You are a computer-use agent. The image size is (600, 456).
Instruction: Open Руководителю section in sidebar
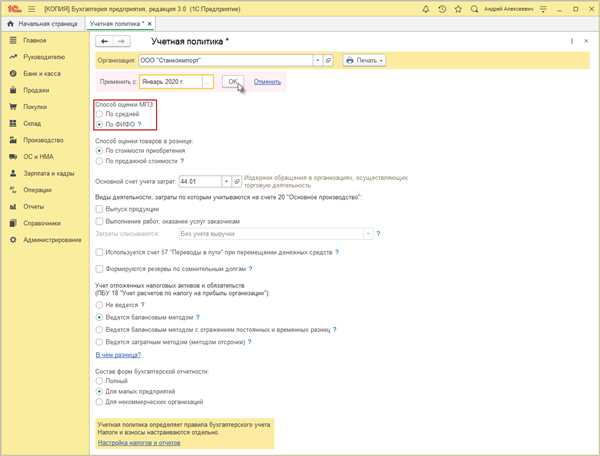coord(44,57)
